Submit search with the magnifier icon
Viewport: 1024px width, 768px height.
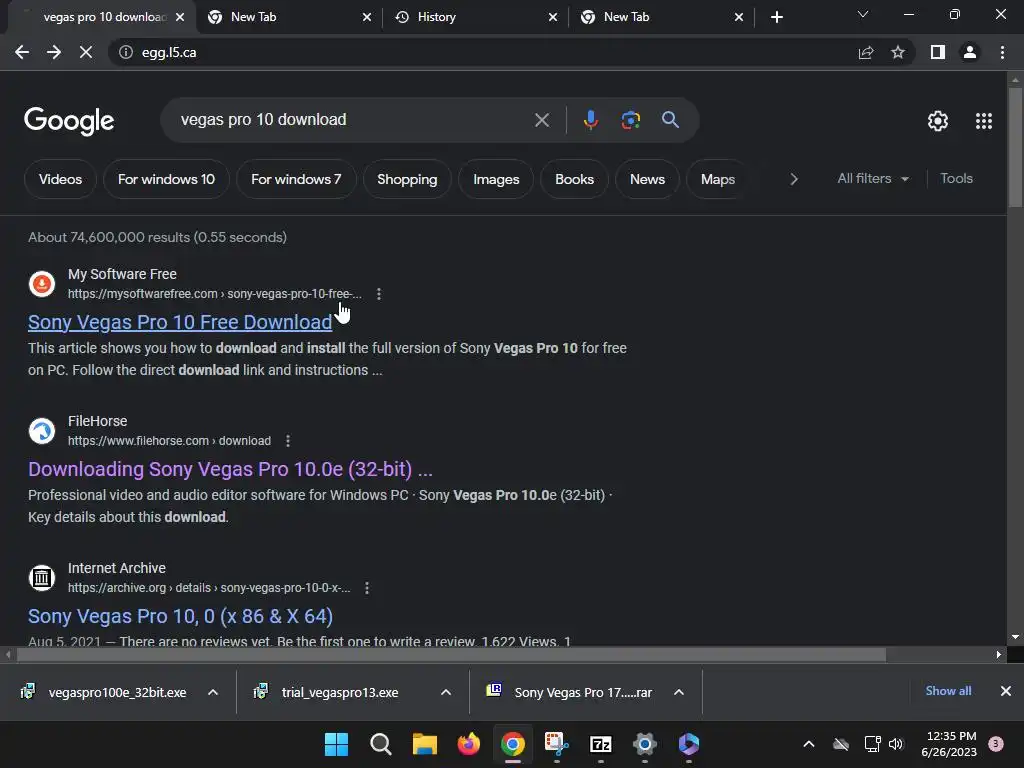(670, 120)
